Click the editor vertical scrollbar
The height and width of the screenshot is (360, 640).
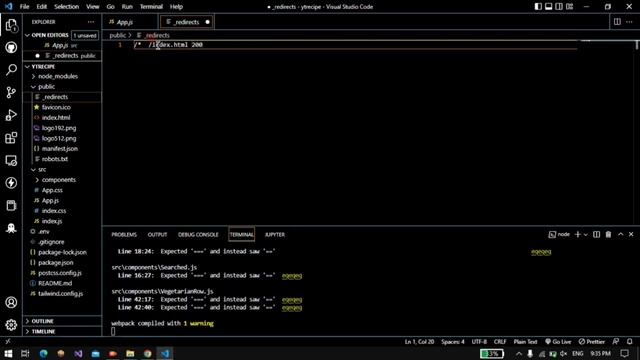(x=637, y=45)
